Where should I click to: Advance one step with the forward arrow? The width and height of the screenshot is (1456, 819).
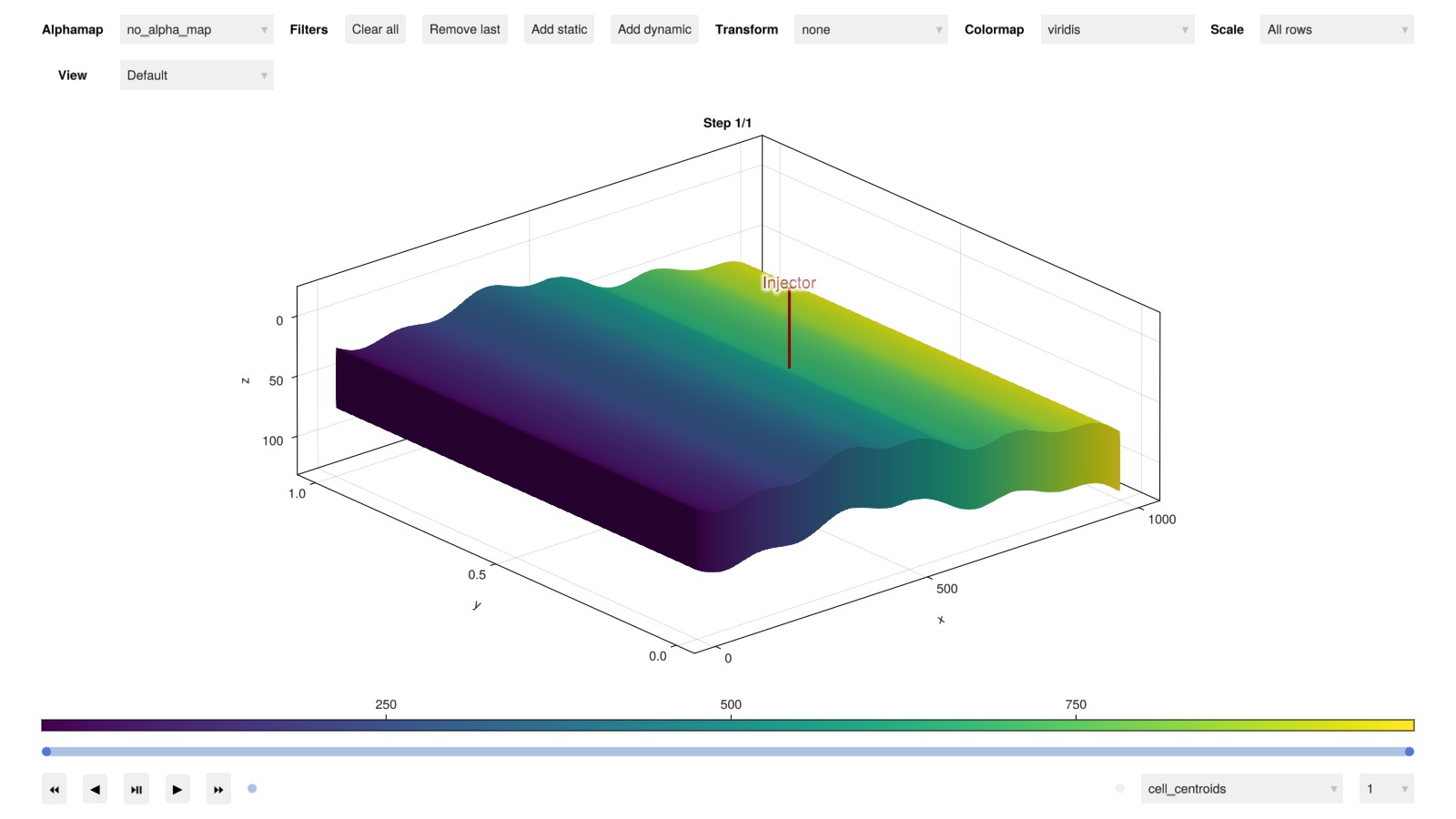tap(177, 789)
